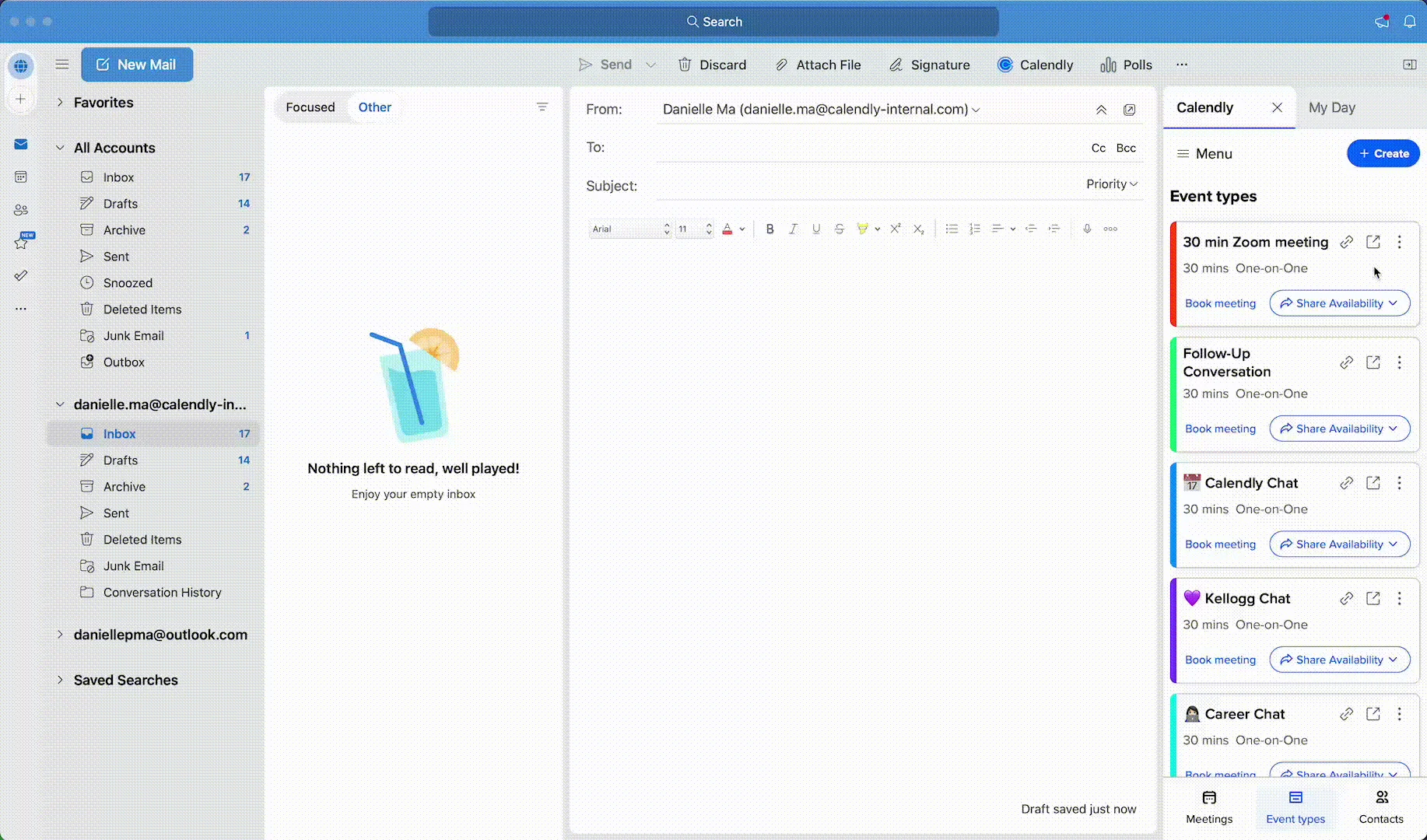Apply subscript formatting
The image size is (1427, 840).
pyautogui.click(x=919, y=229)
